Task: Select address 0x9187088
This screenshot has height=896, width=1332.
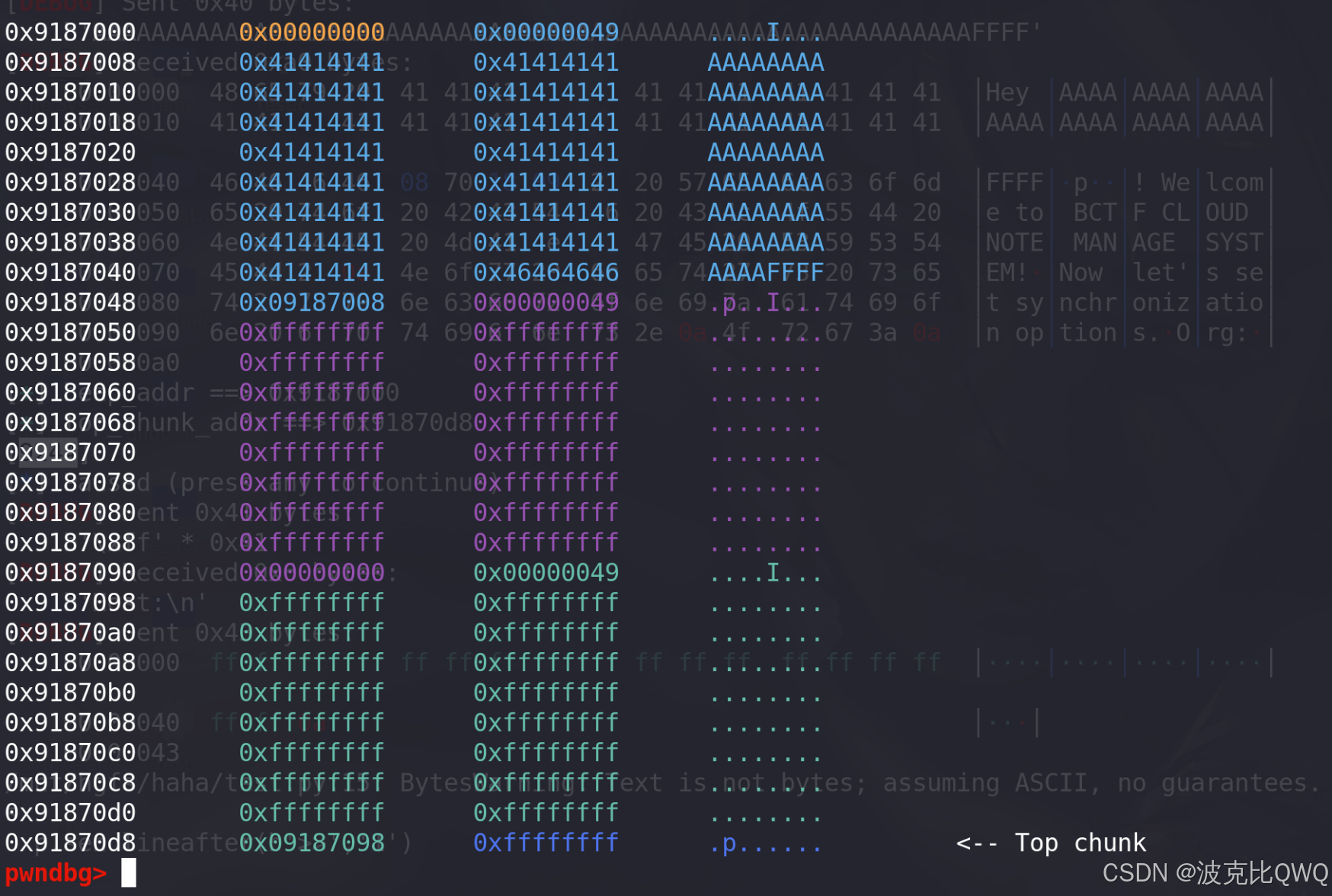Action: [x=70, y=542]
